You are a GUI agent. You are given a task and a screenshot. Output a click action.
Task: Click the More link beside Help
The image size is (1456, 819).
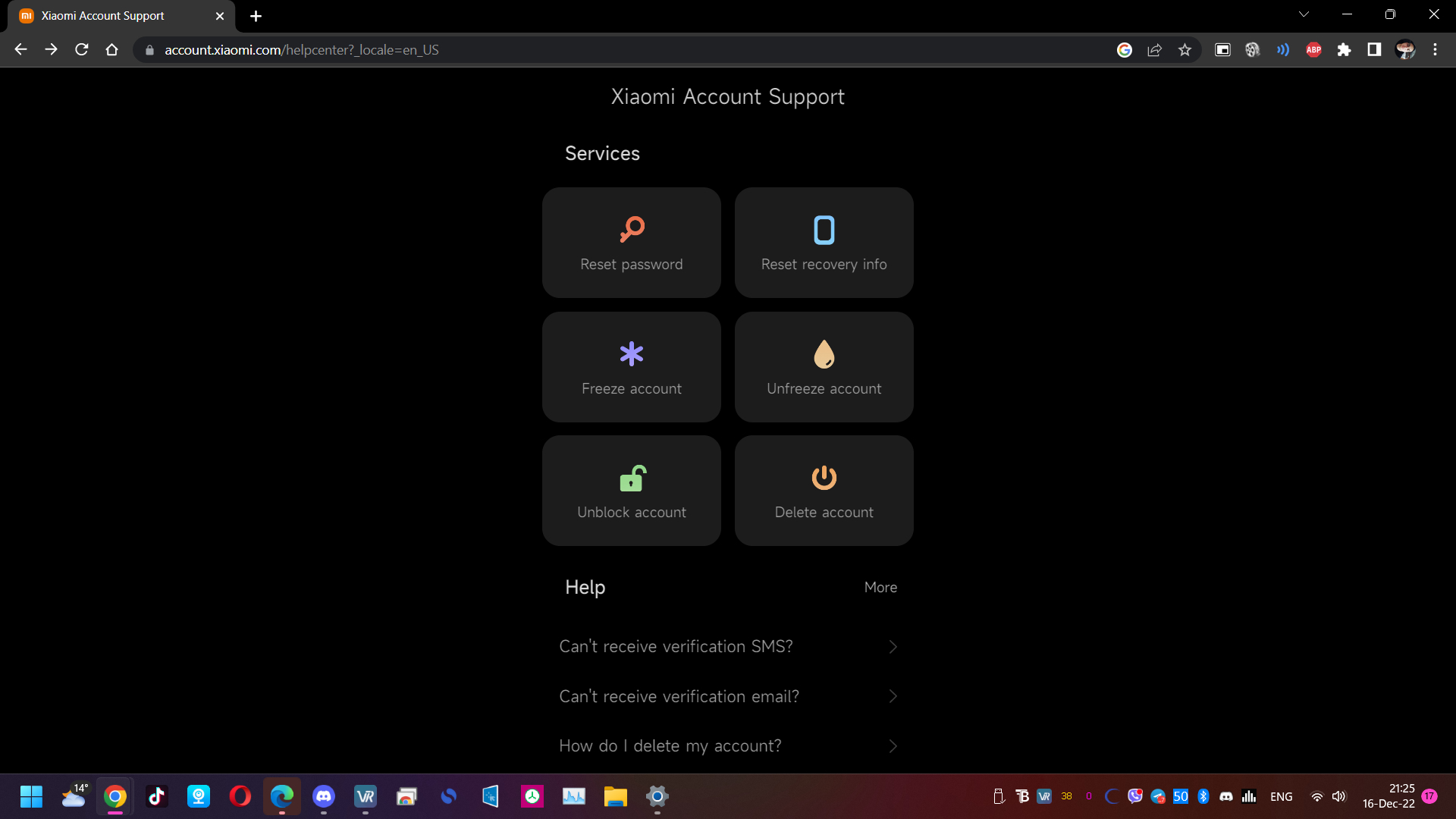[x=880, y=588]
